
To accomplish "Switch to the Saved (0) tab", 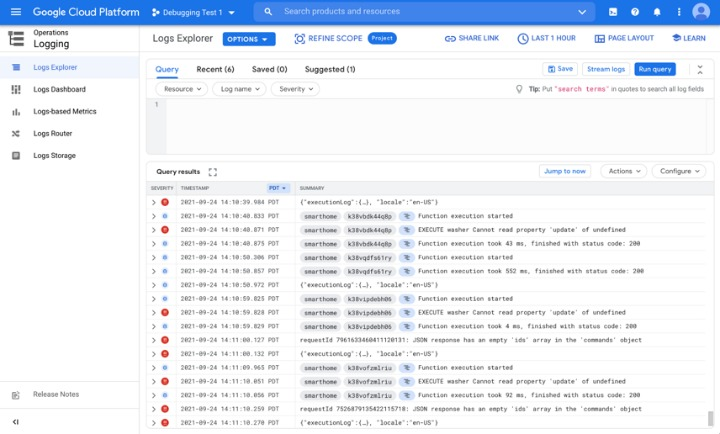I will 269,69.
